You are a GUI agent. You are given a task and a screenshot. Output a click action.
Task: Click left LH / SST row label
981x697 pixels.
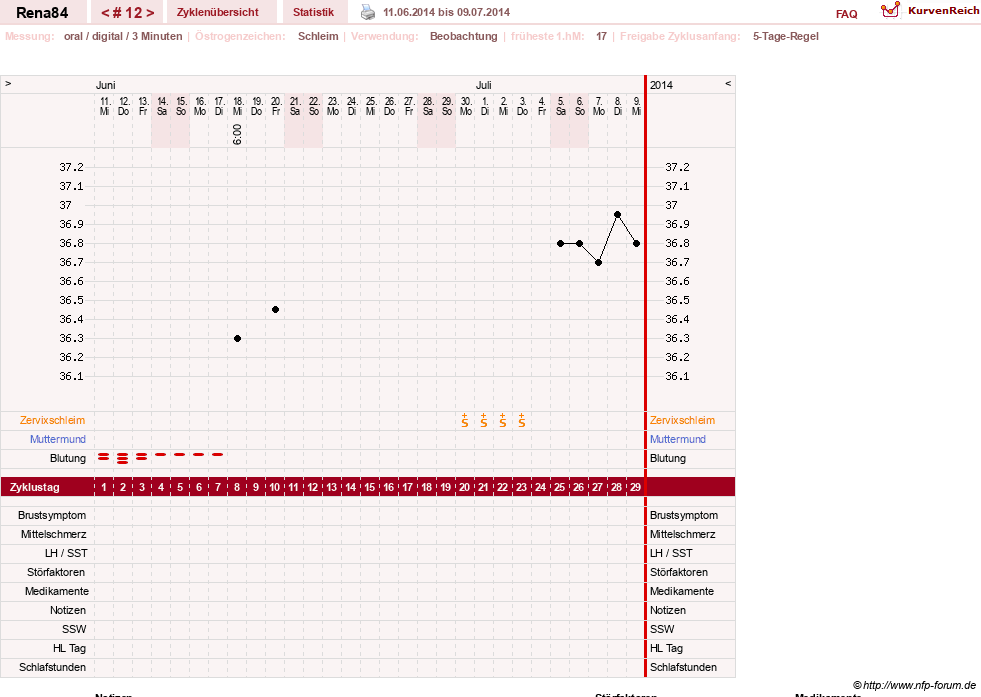click(x=66, y=553)
